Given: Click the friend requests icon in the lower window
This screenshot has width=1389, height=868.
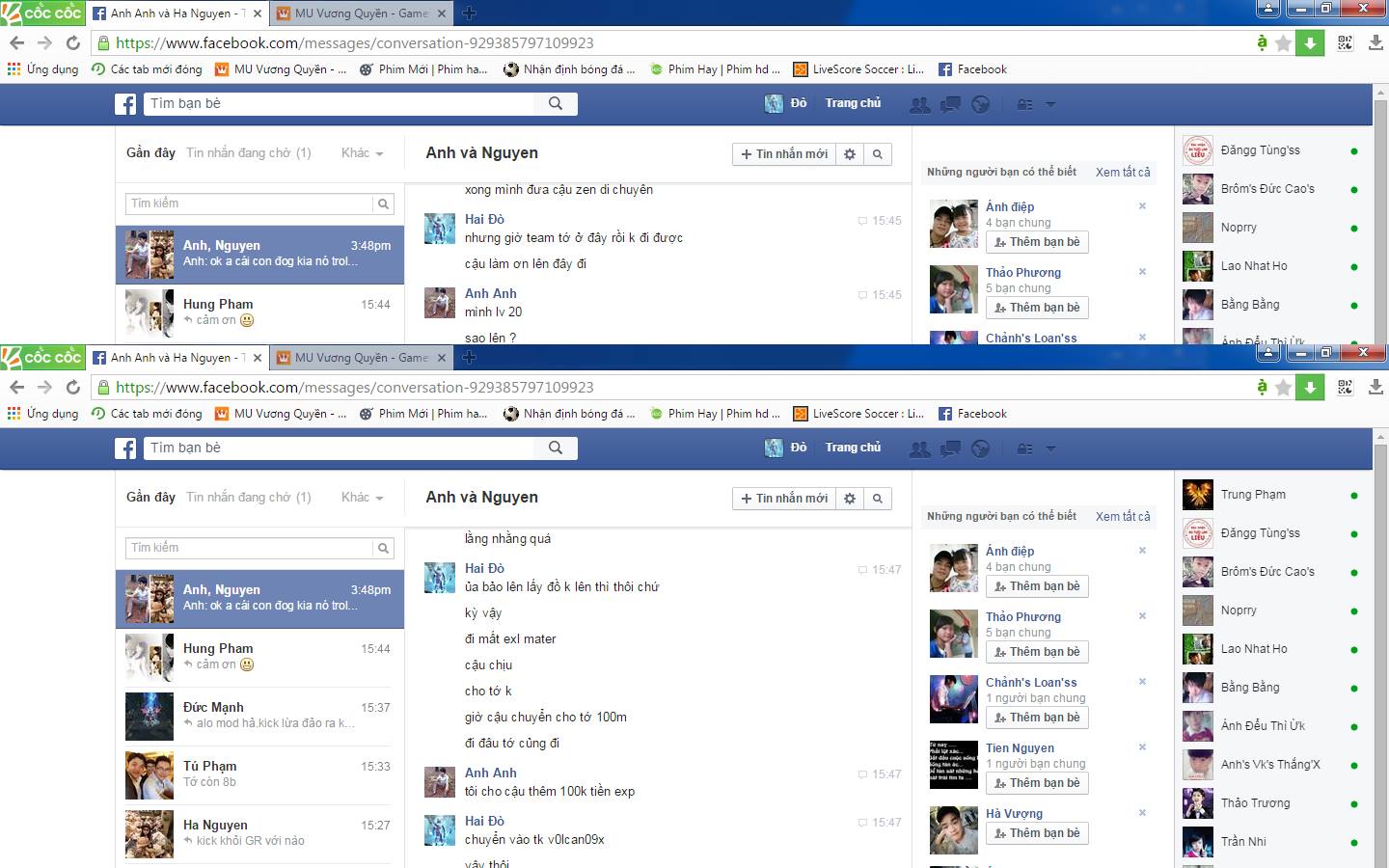Looking at the screenshot, I should pyautogui.click(x=920, y=448).
